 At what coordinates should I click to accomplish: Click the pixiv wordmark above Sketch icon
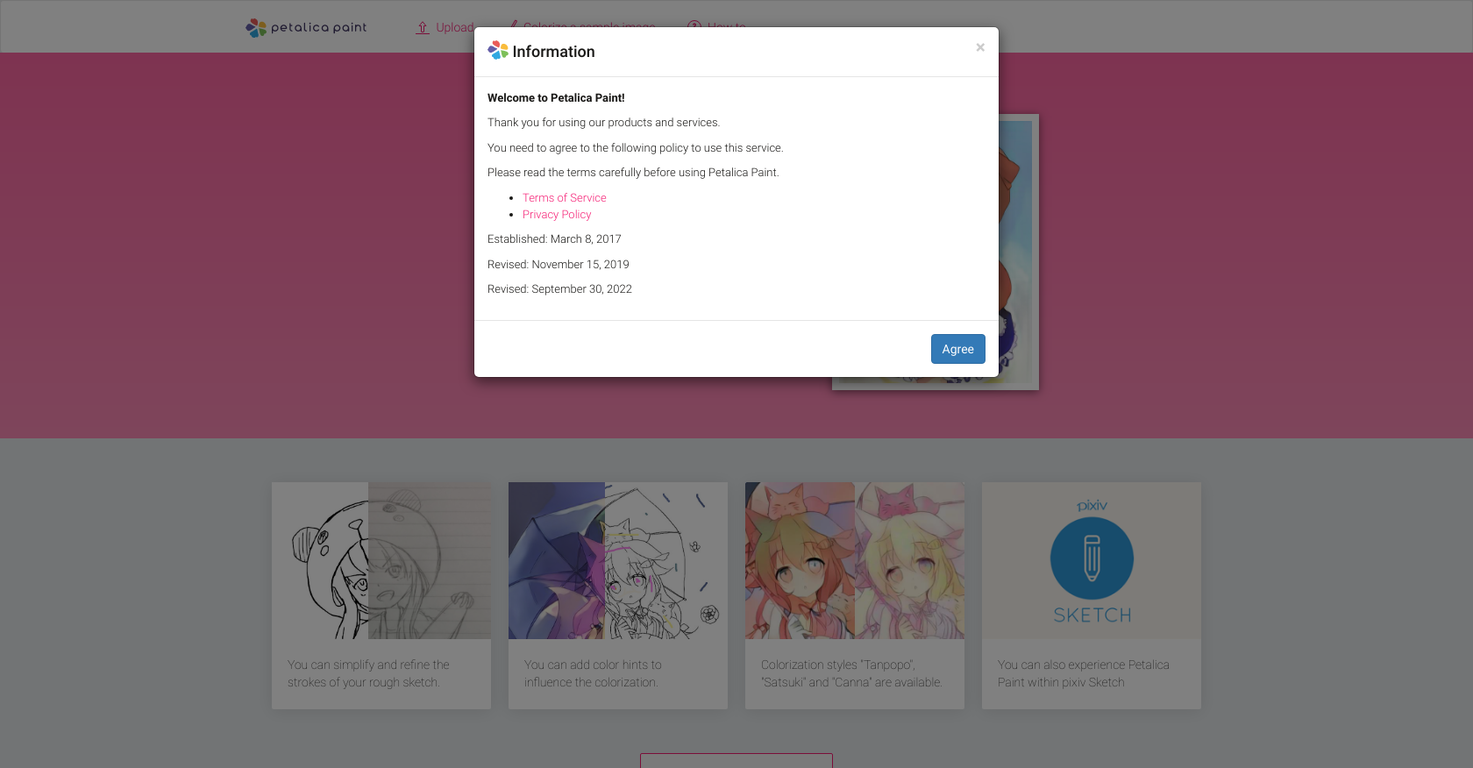coord(1091,505)
